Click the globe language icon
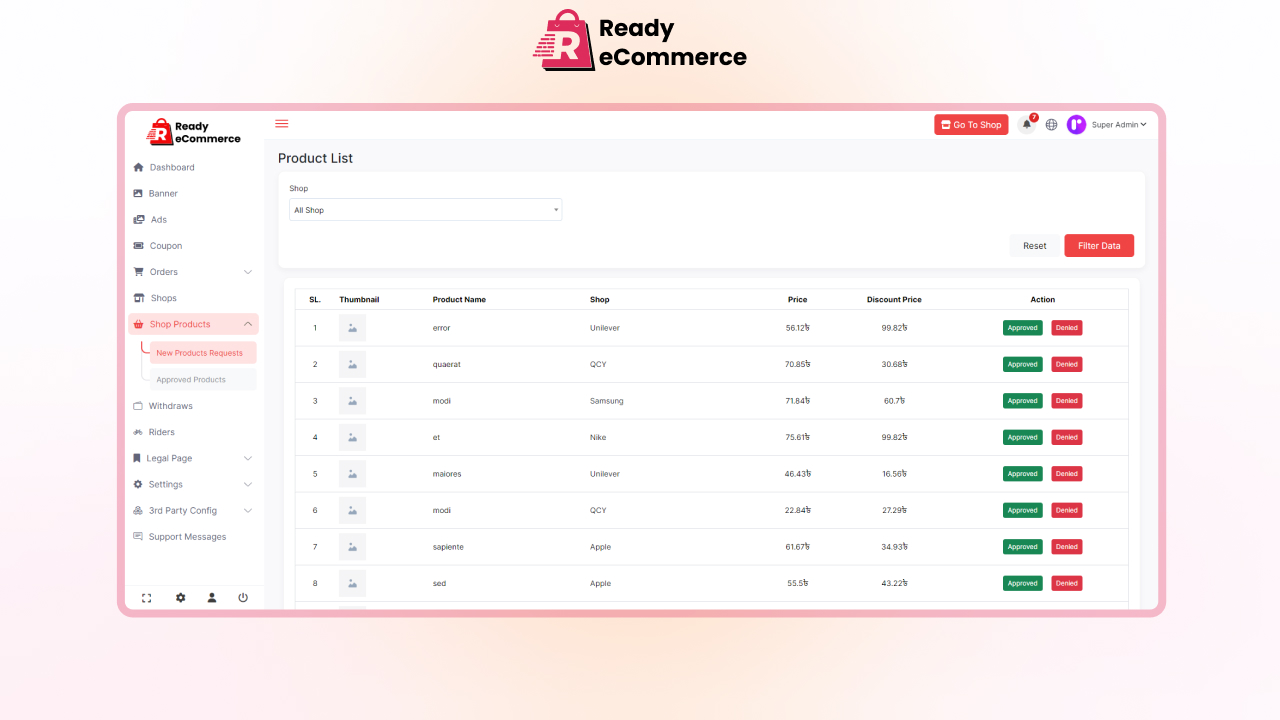The height and width of the screenshot is (720, 1280). (1050, 124)
